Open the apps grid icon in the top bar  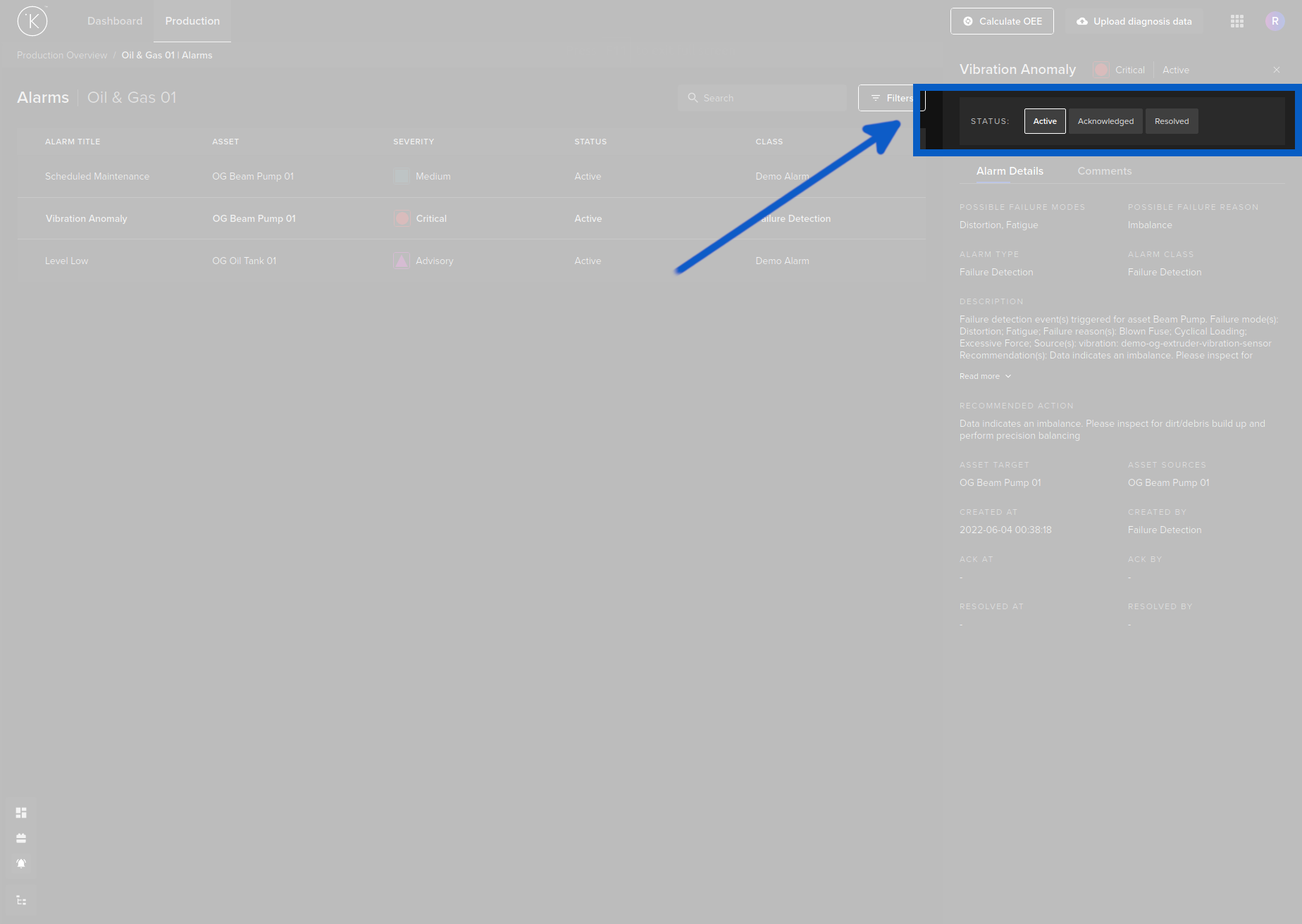coord(1236,21)
